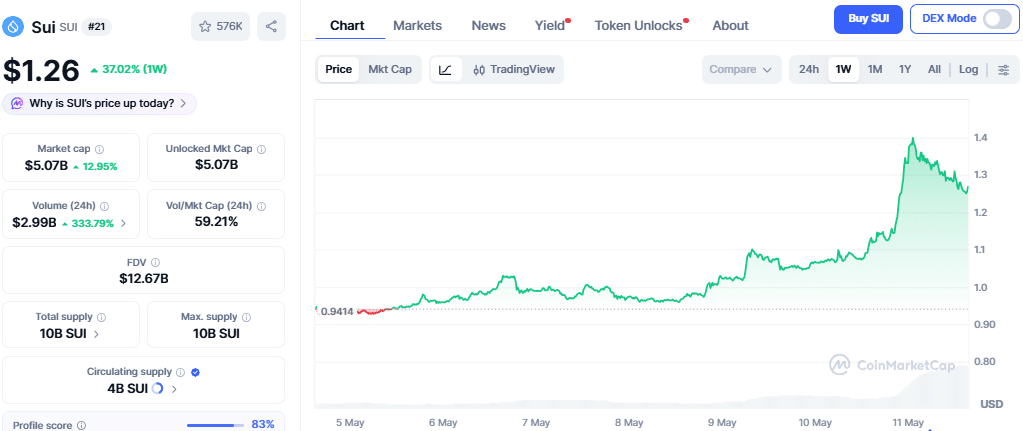Switch chart to Mkt Cap view
Viewport: 1023px width, 431px height.
[x=390, y=69]
